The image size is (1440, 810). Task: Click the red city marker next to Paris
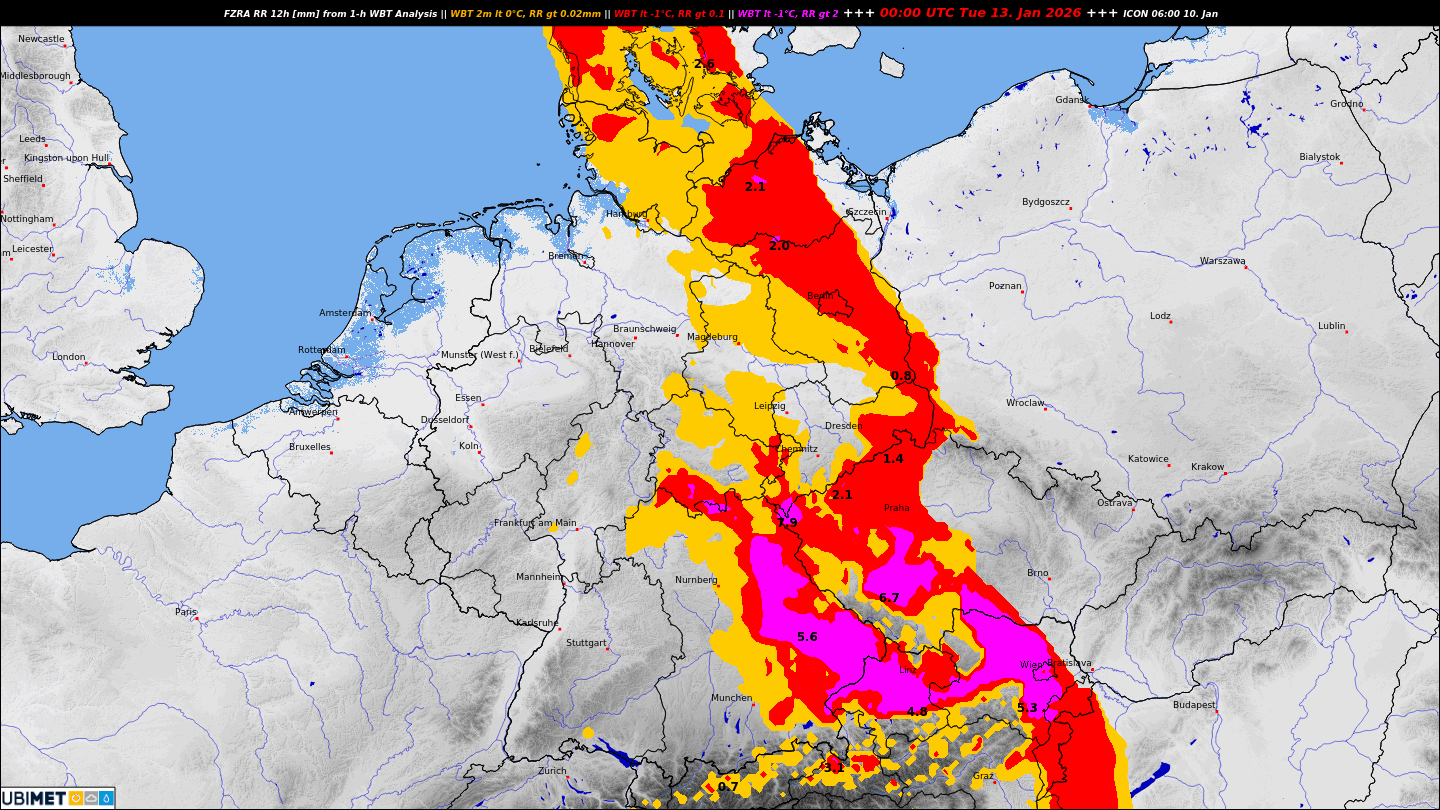coord(197,618)
